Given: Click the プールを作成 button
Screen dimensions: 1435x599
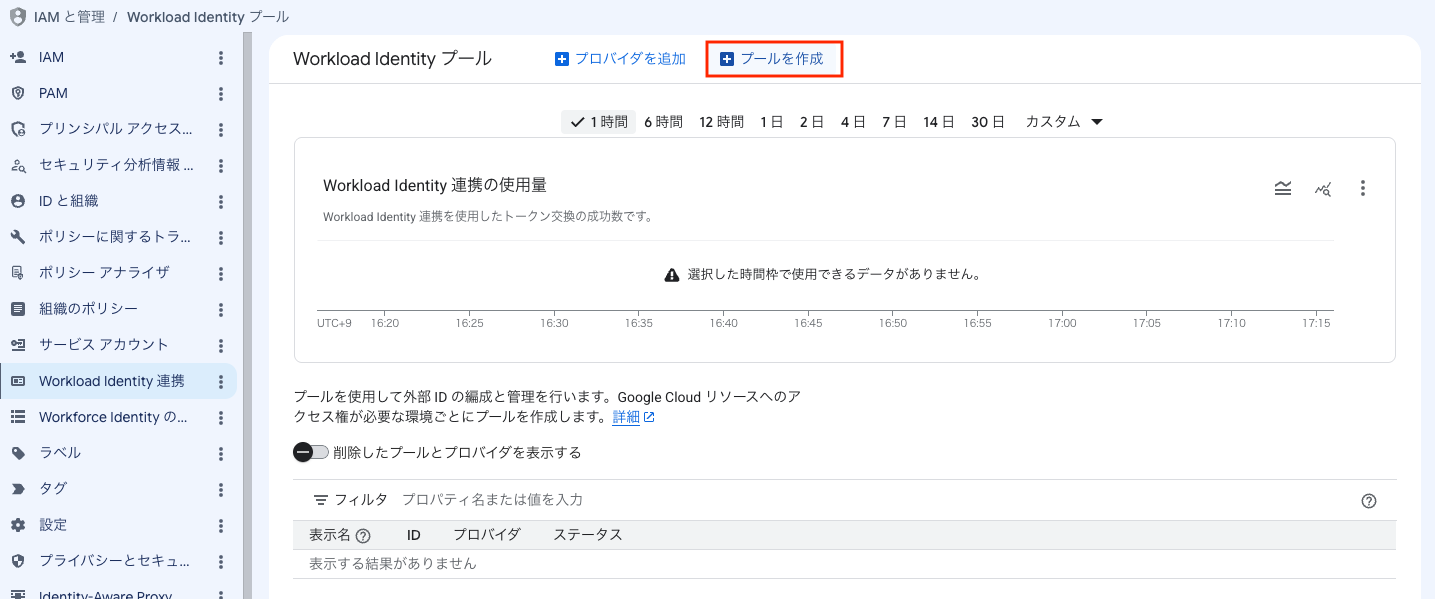Looking at the screenshot, I should pos(772,59).
